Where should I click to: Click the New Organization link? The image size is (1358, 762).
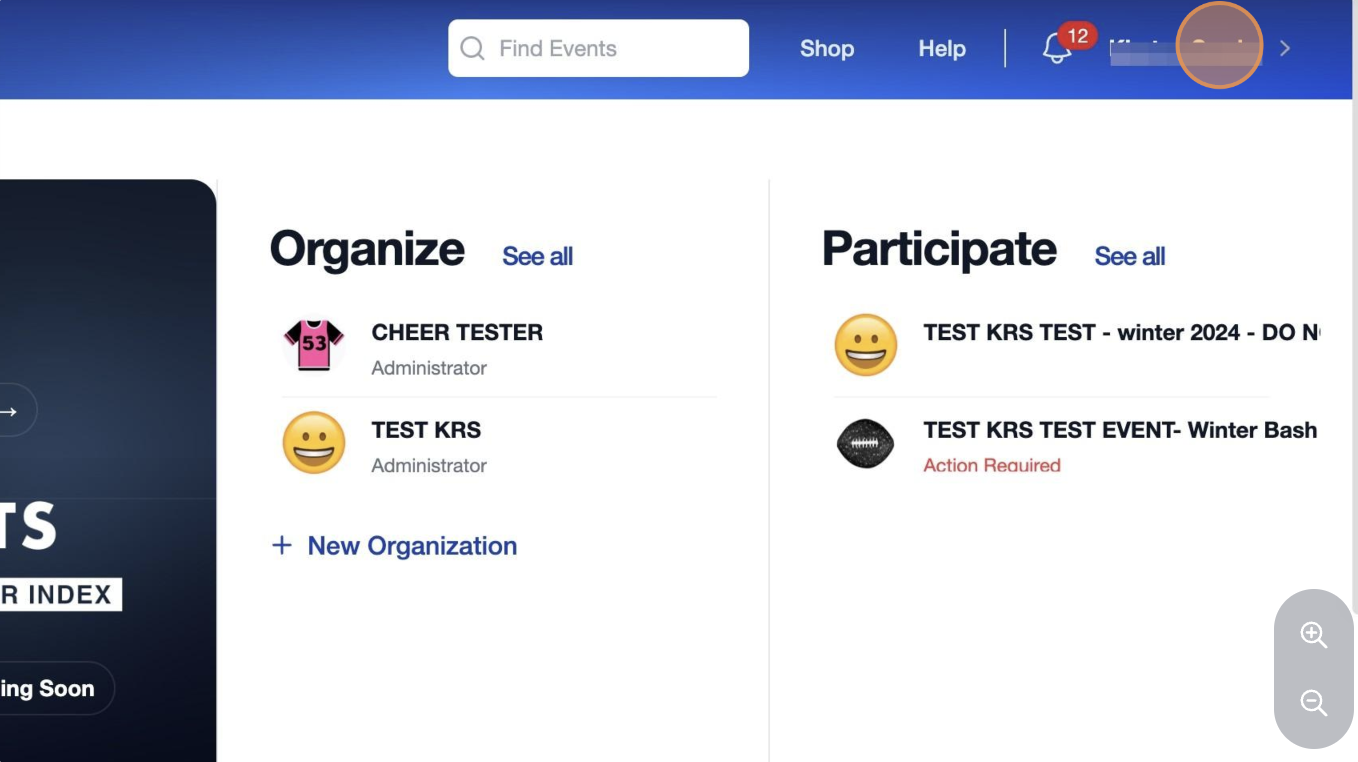pyautogui.click(x=412, y=545)
